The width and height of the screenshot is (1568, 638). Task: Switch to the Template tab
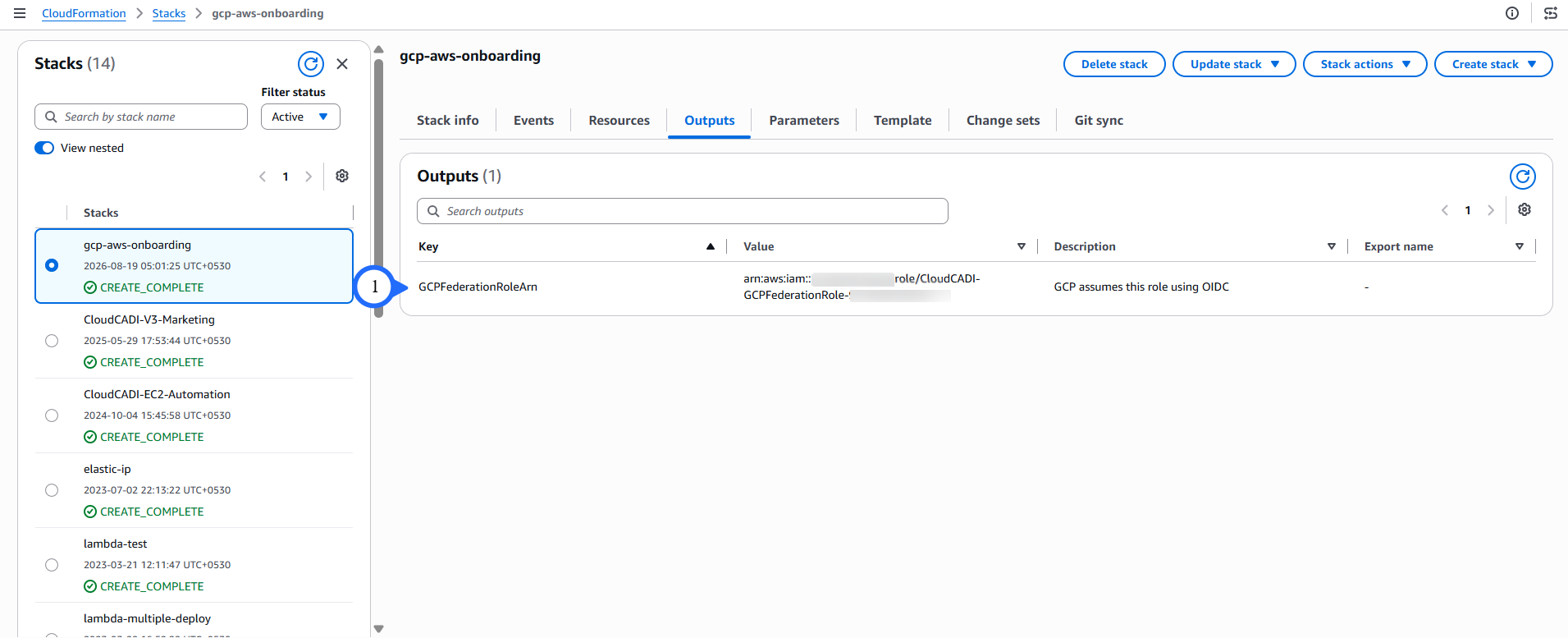pyautogui.click(x=903, y=121)
